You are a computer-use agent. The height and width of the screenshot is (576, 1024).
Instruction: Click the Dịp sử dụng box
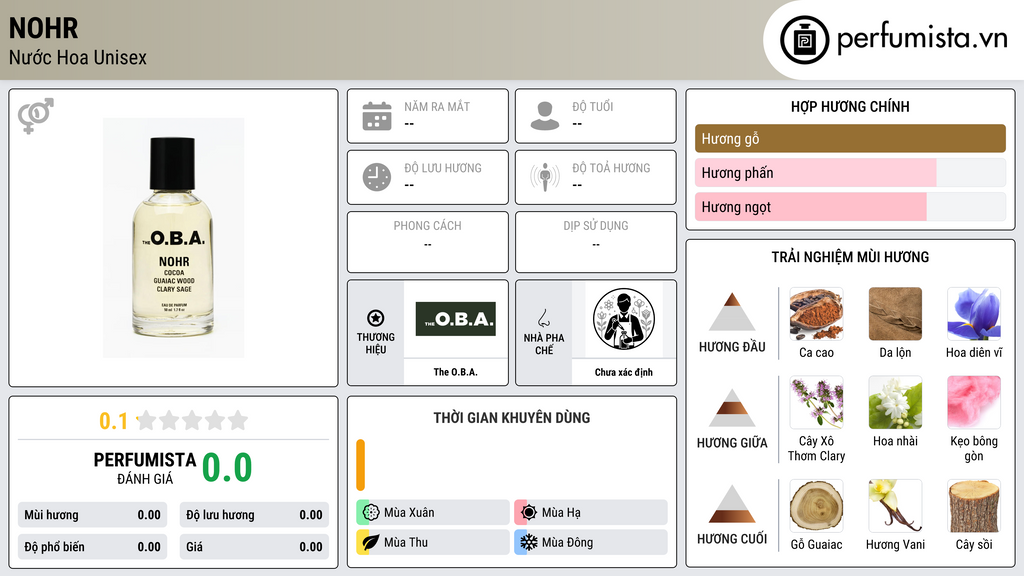point(596,242)
